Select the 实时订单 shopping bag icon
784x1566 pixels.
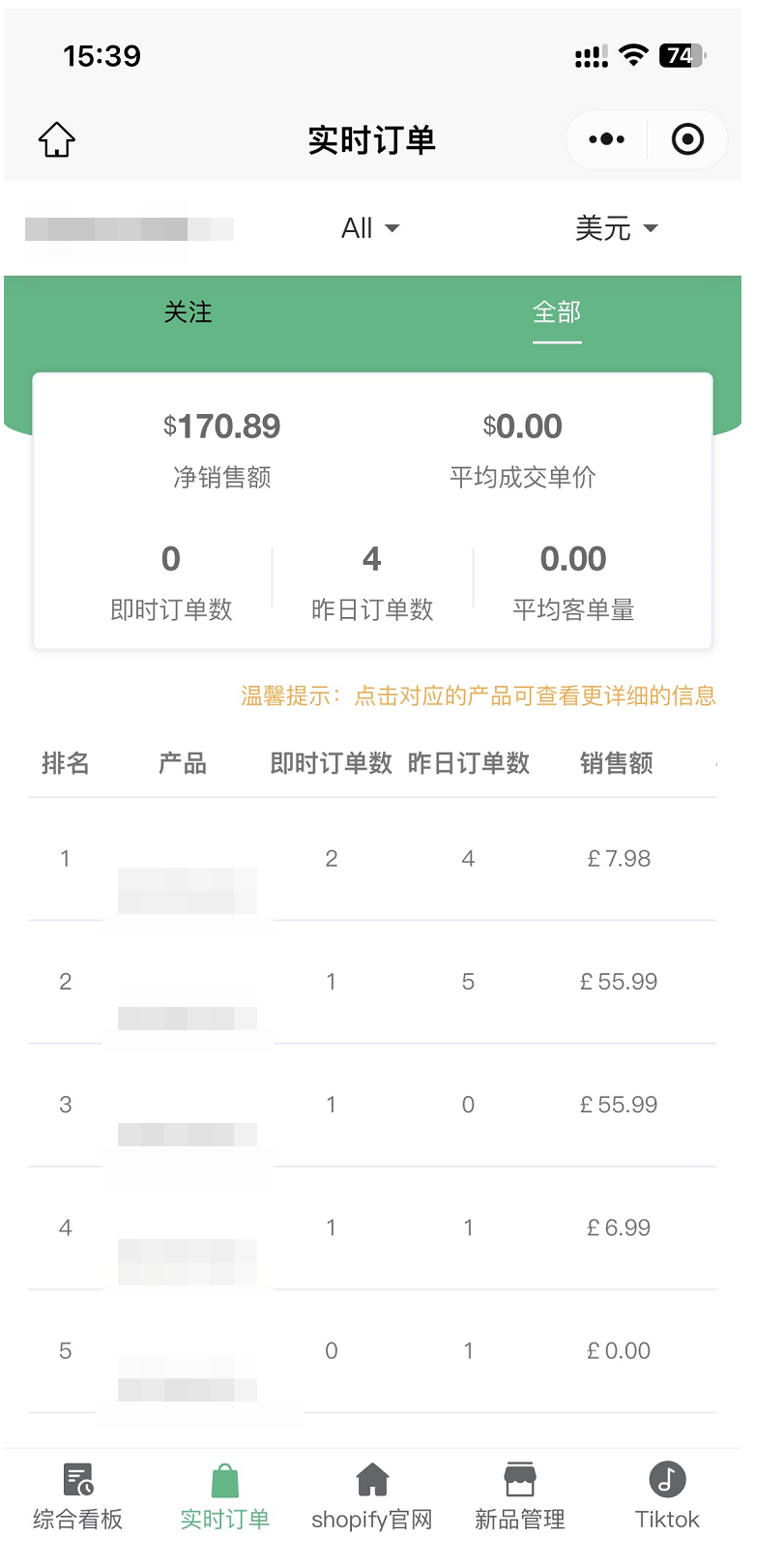click(225, 1480)
